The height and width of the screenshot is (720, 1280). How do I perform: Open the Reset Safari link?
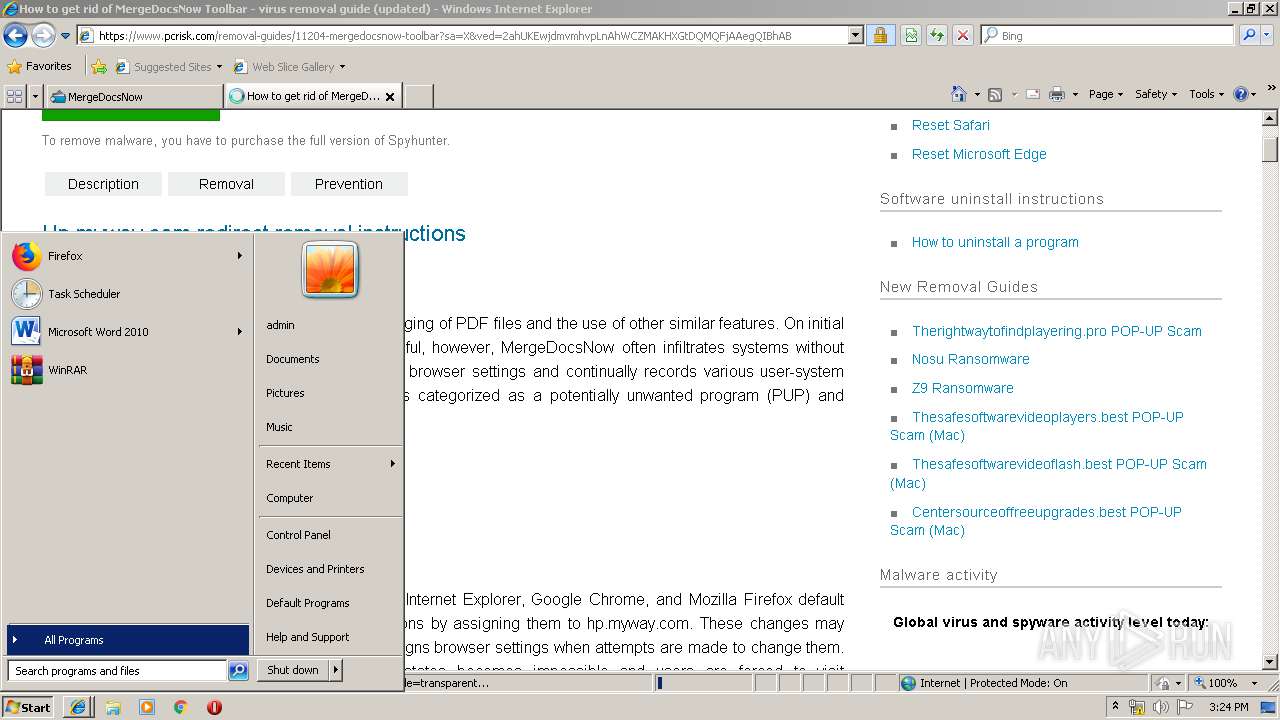click(x=950, y=125)
